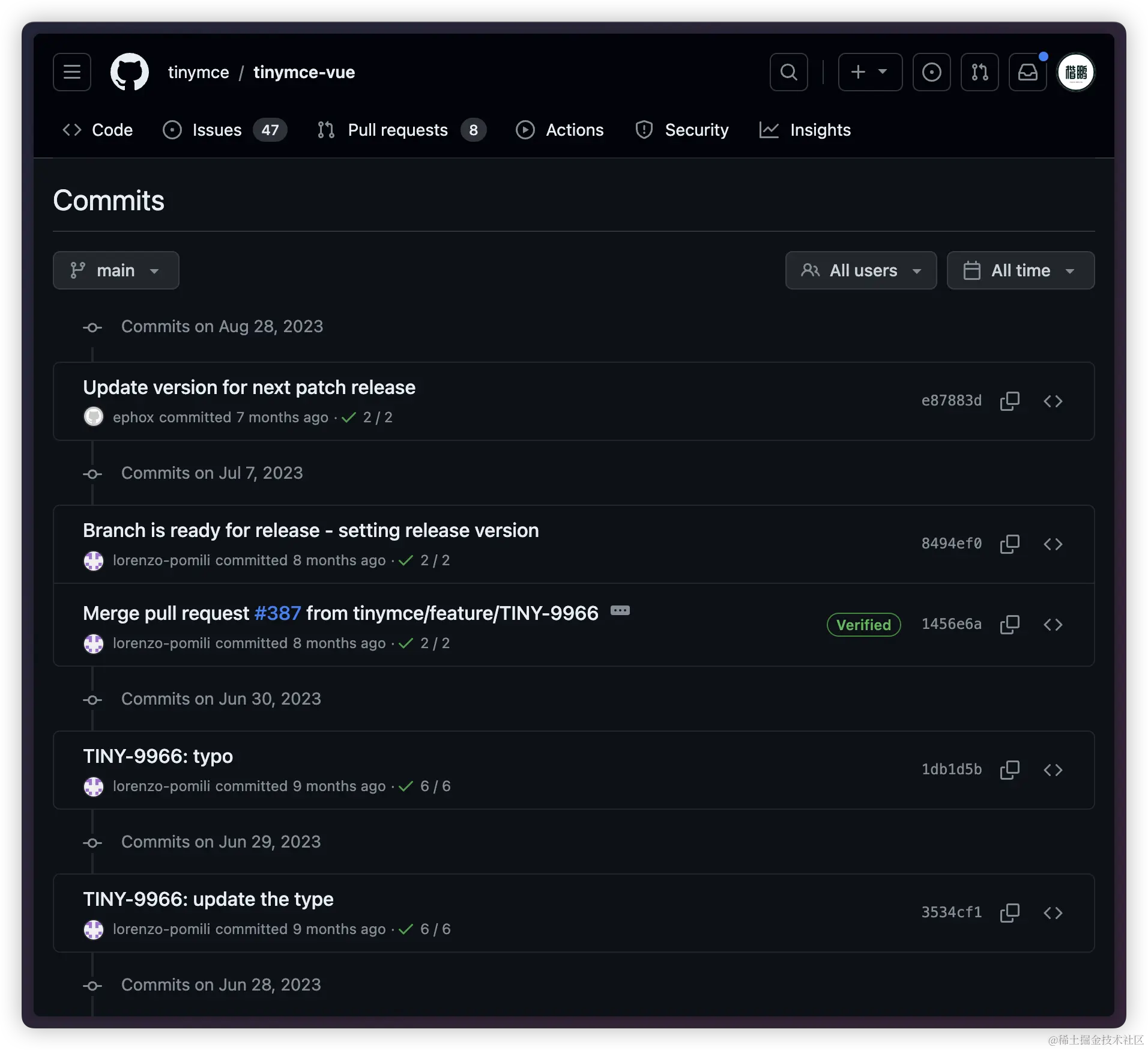Show check status for 1456e6a commit
Viewport: 1148px width, 1050px height.
[x=424, y=643]
